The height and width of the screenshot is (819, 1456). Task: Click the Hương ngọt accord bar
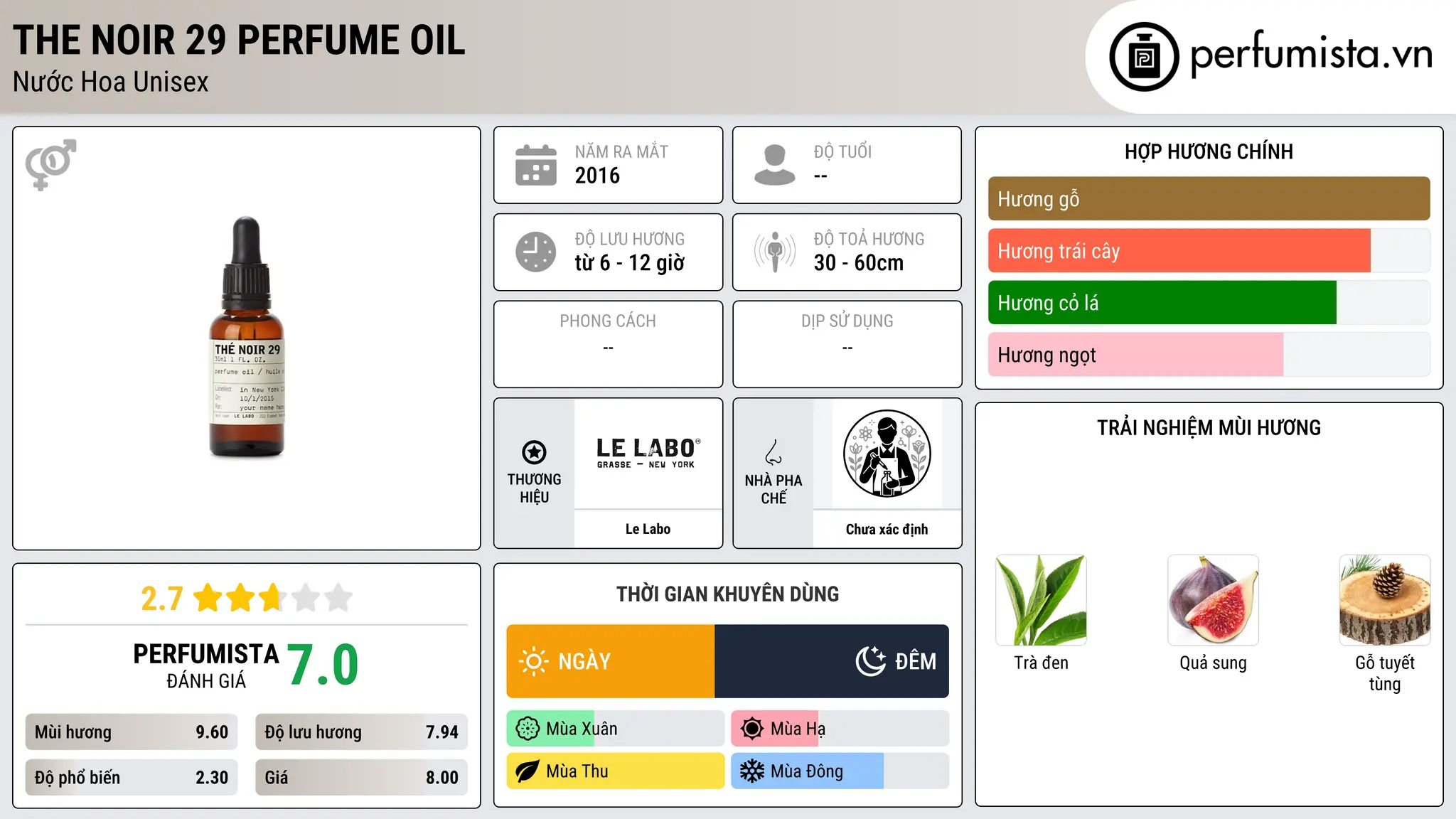[1209, 355]
